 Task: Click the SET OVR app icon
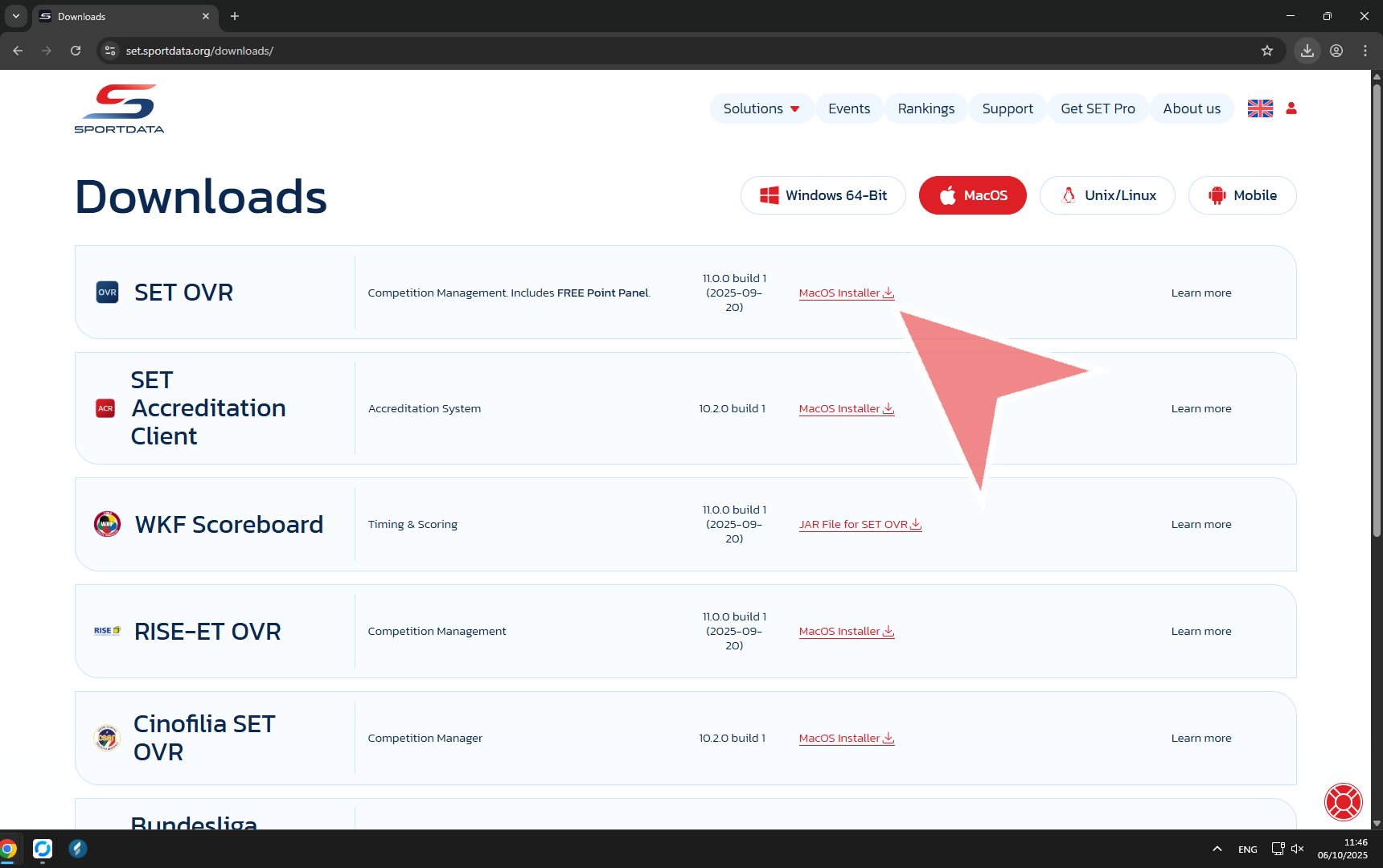click(x=107, y=293)
